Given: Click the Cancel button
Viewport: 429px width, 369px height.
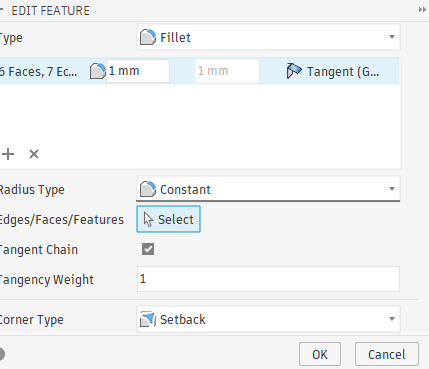Looking at the screenshot, I should tap(387, 354).
